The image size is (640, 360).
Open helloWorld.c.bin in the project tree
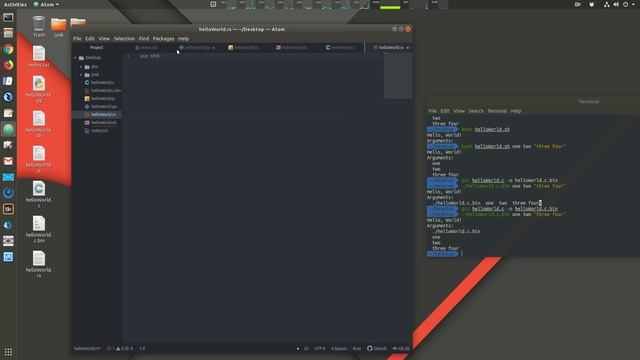click(102, 91)
